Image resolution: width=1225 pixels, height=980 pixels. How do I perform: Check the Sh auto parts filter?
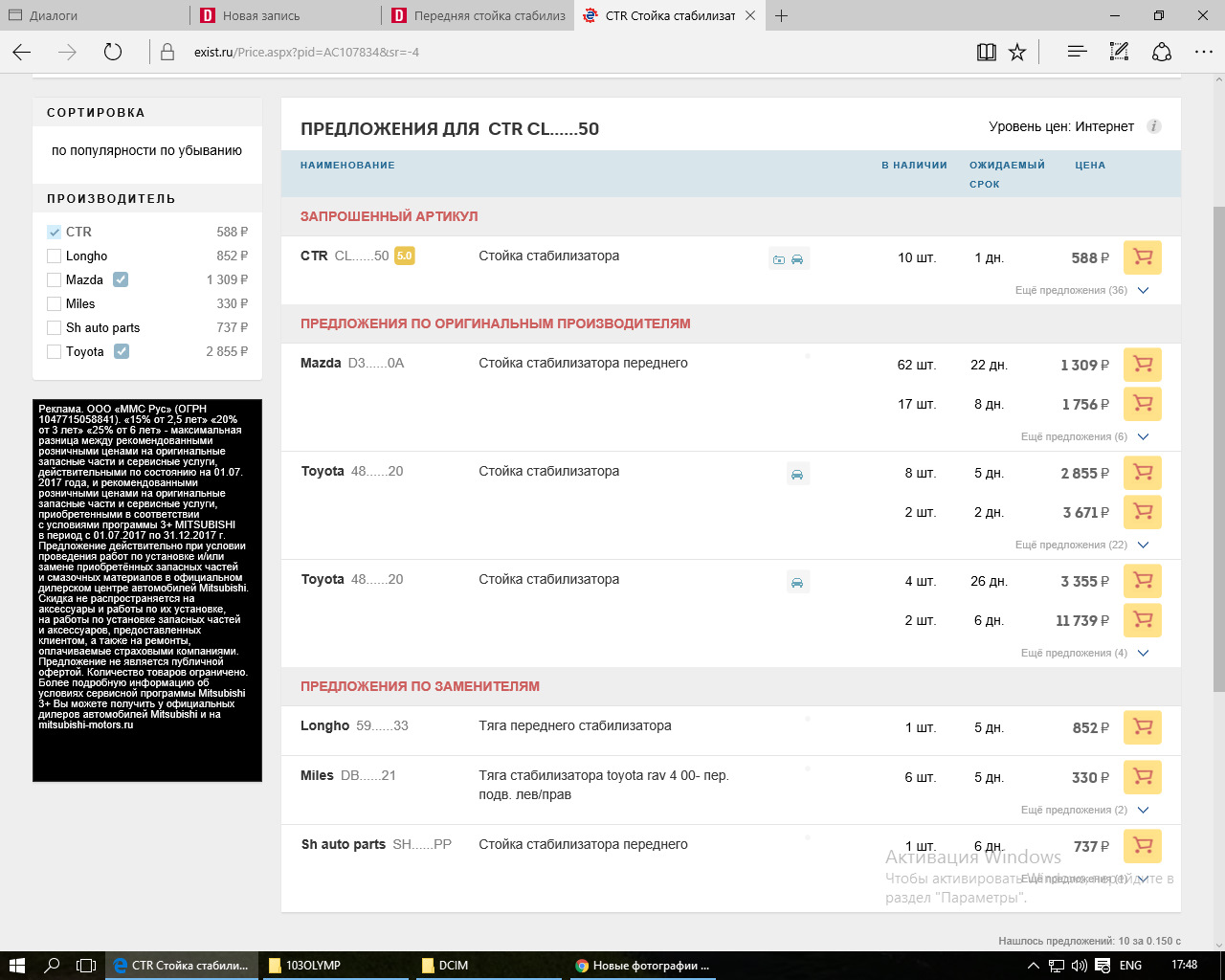55,327
